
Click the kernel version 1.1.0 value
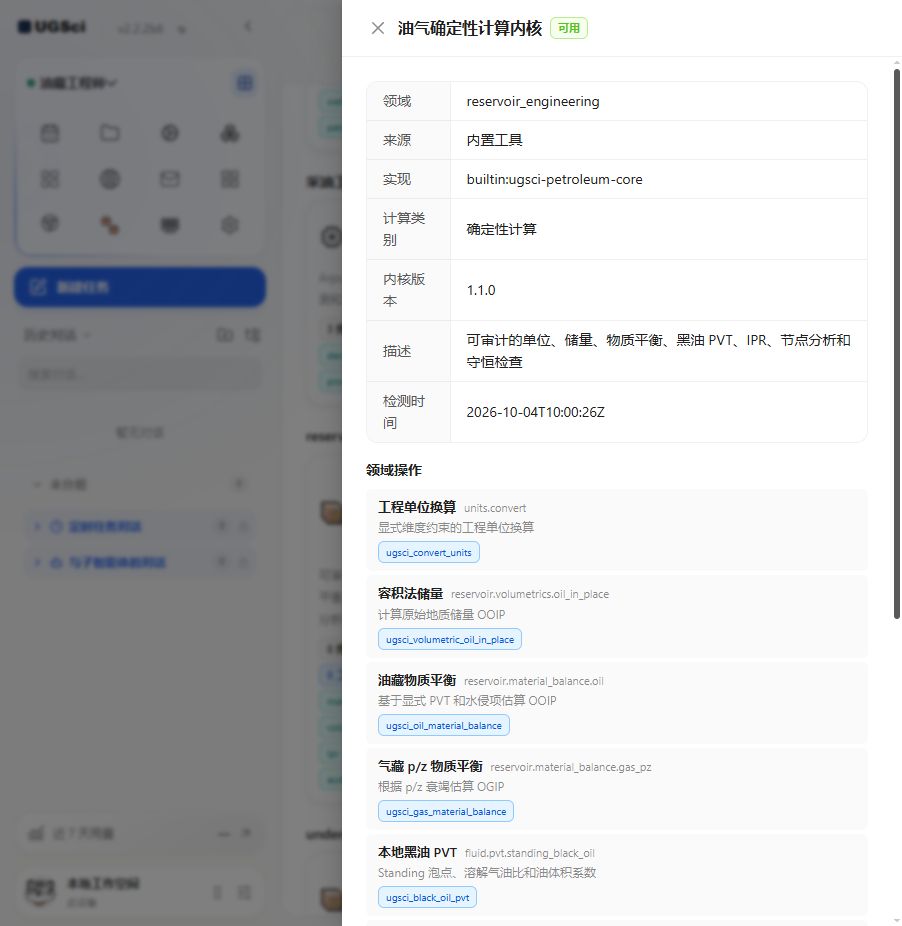(481, 291)
